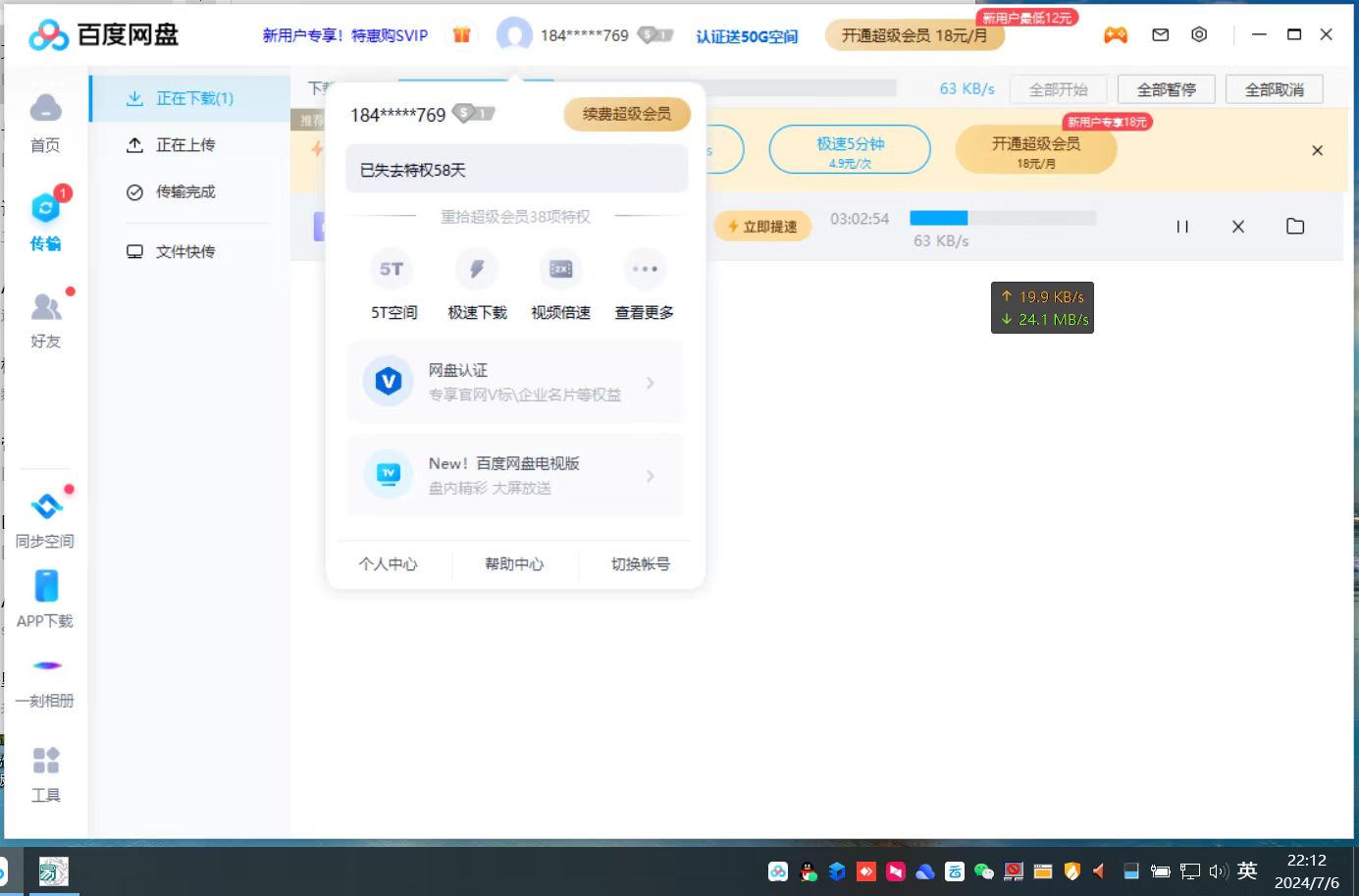Click the user avatar in the title bar
This screenshot has width=1359, height=896.
(514, 35)
